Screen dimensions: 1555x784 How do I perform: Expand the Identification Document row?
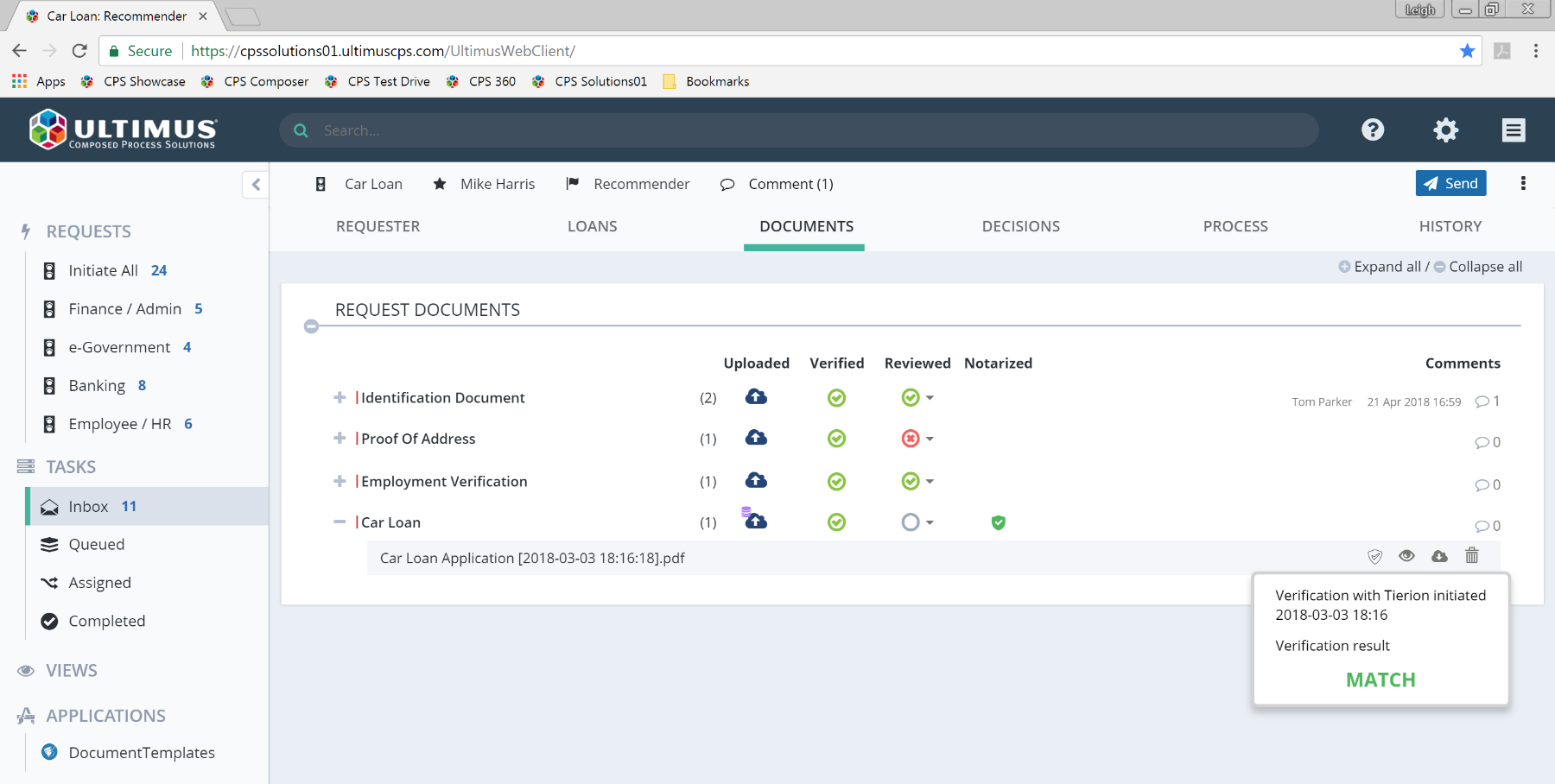339,397
